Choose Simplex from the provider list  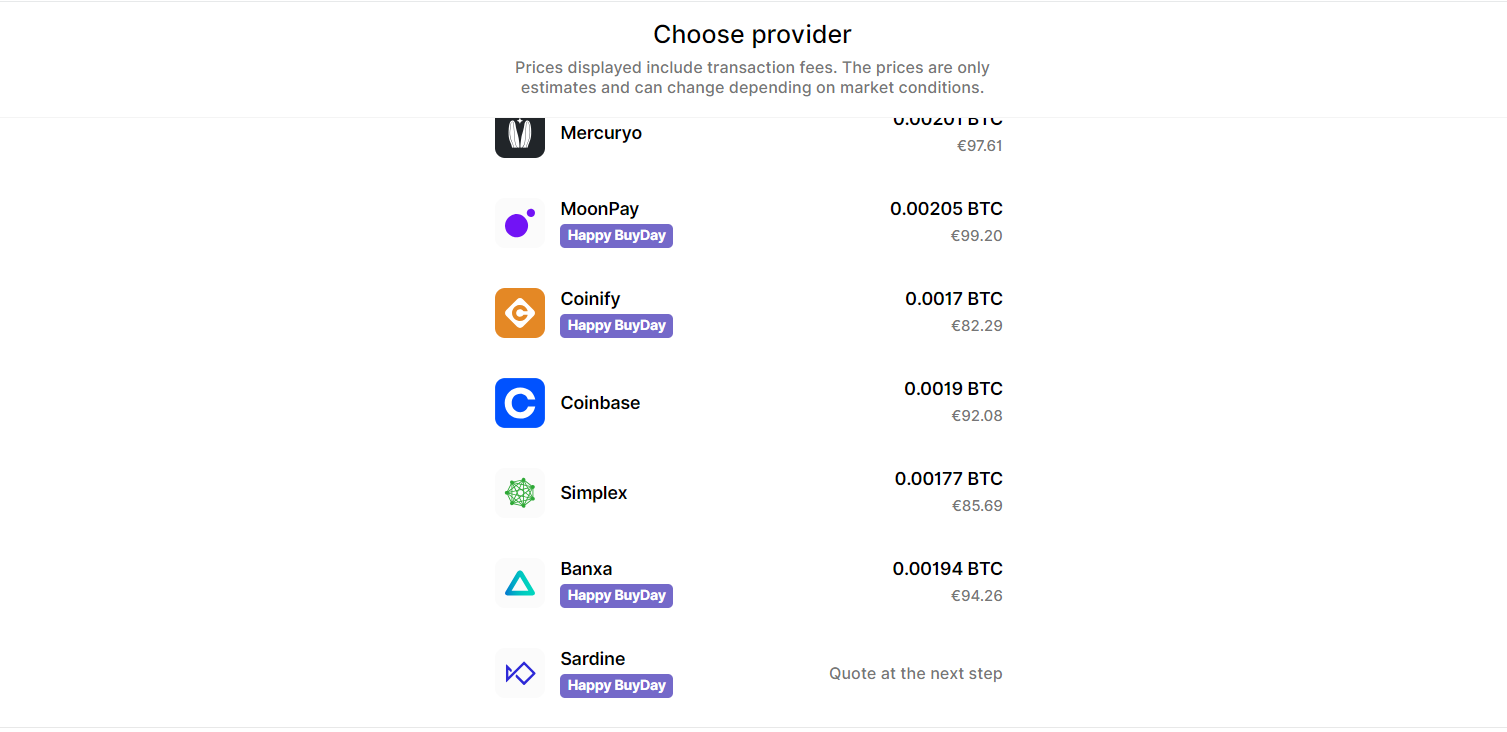594,493
